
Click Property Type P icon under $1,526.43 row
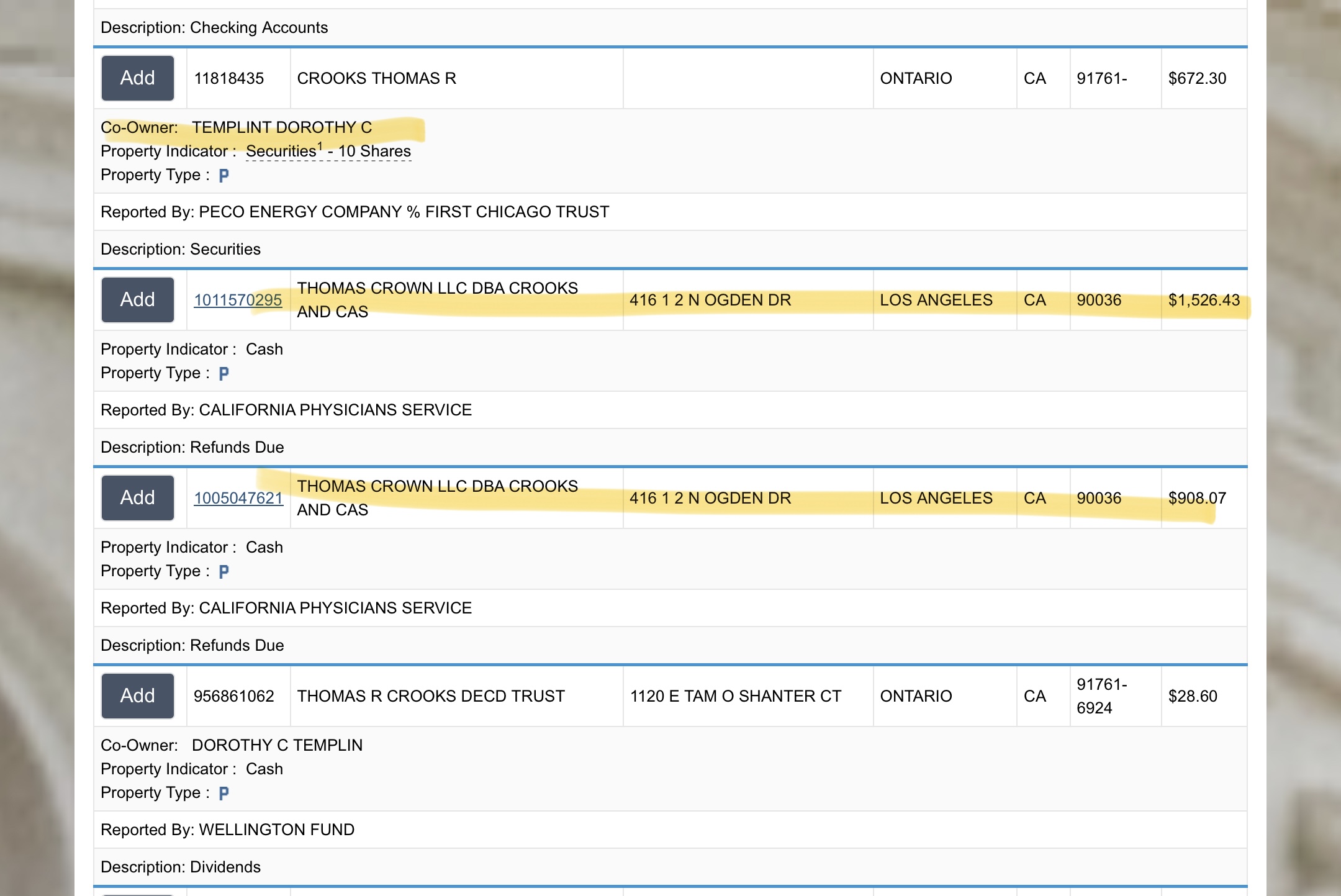pyautogui.click(x=224, y=374)
